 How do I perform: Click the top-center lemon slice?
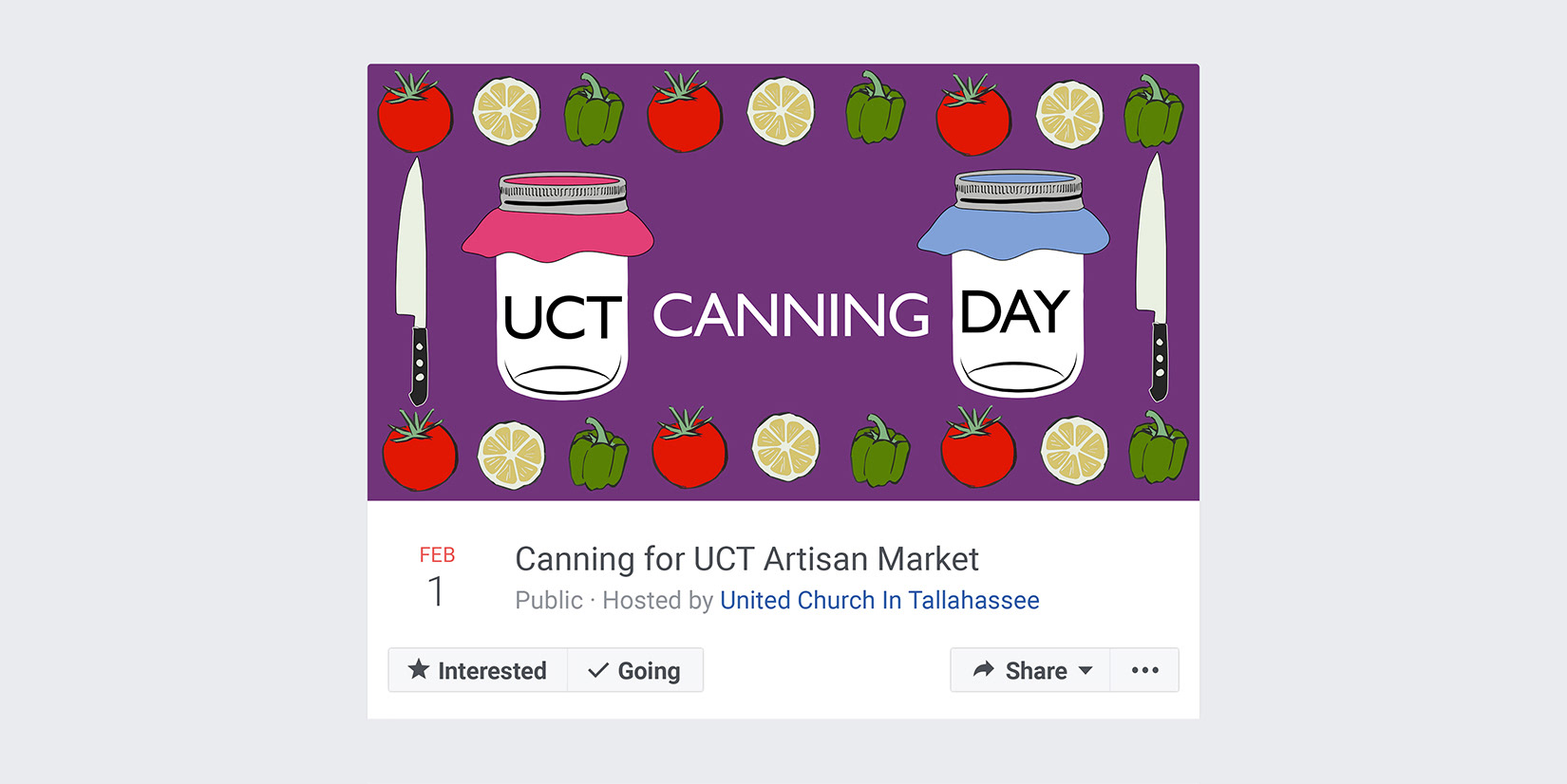781,111
